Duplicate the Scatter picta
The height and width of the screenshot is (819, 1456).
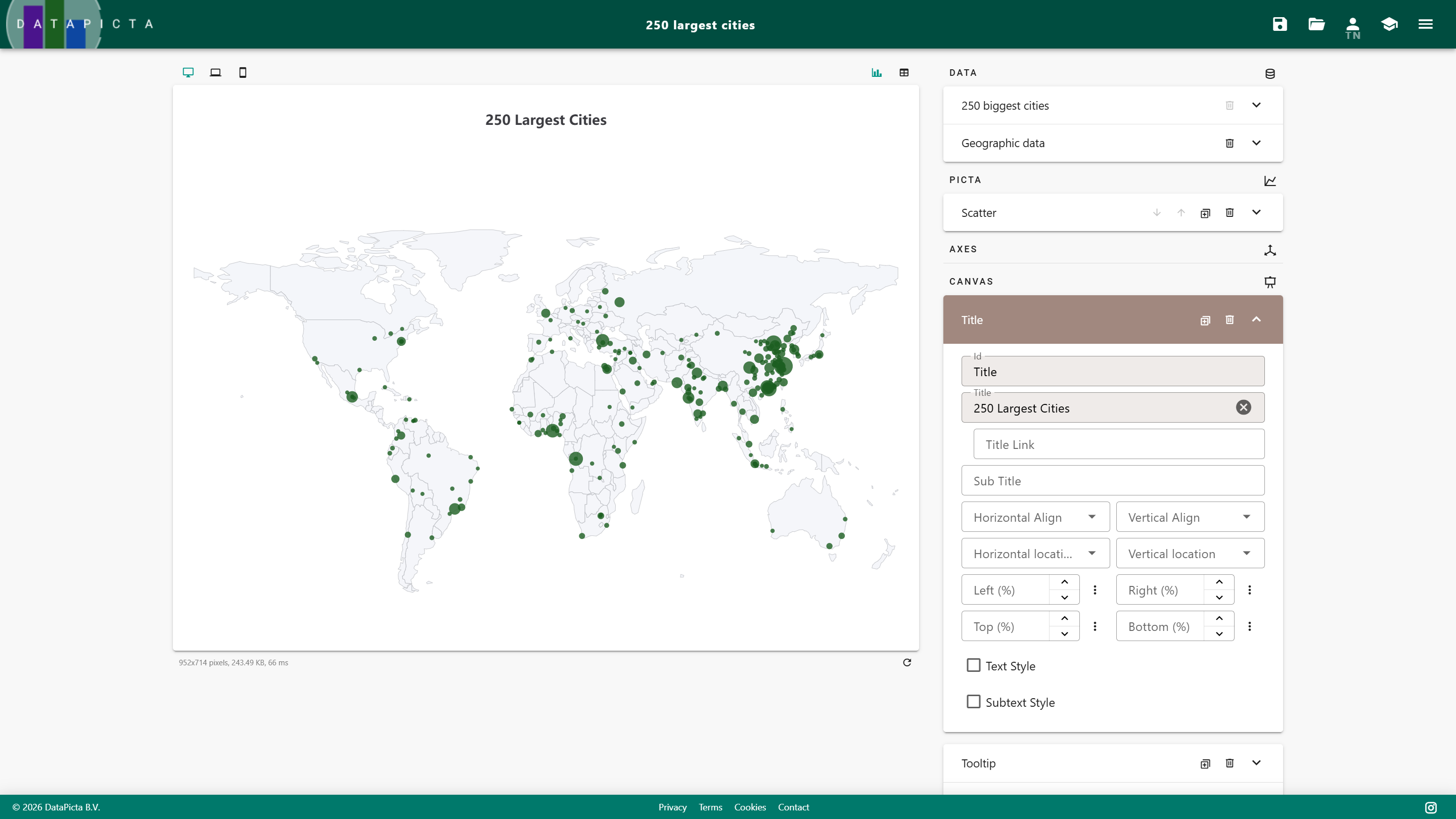tap(1205, 213)
